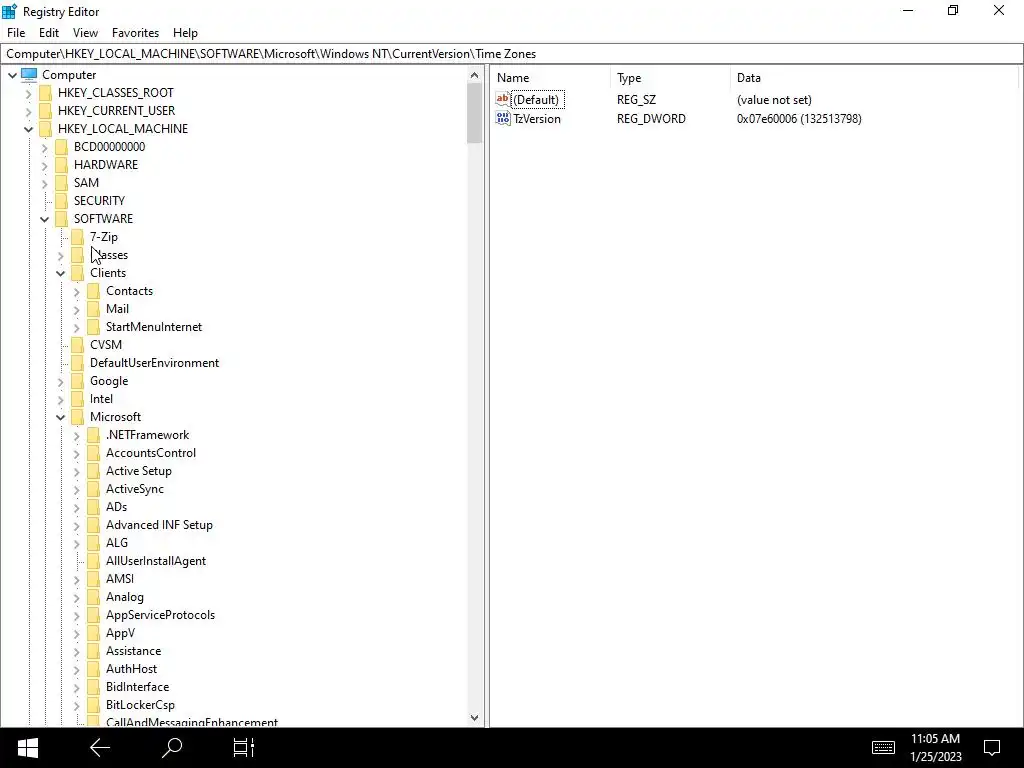Expand the Intel key

click(61, 400)
